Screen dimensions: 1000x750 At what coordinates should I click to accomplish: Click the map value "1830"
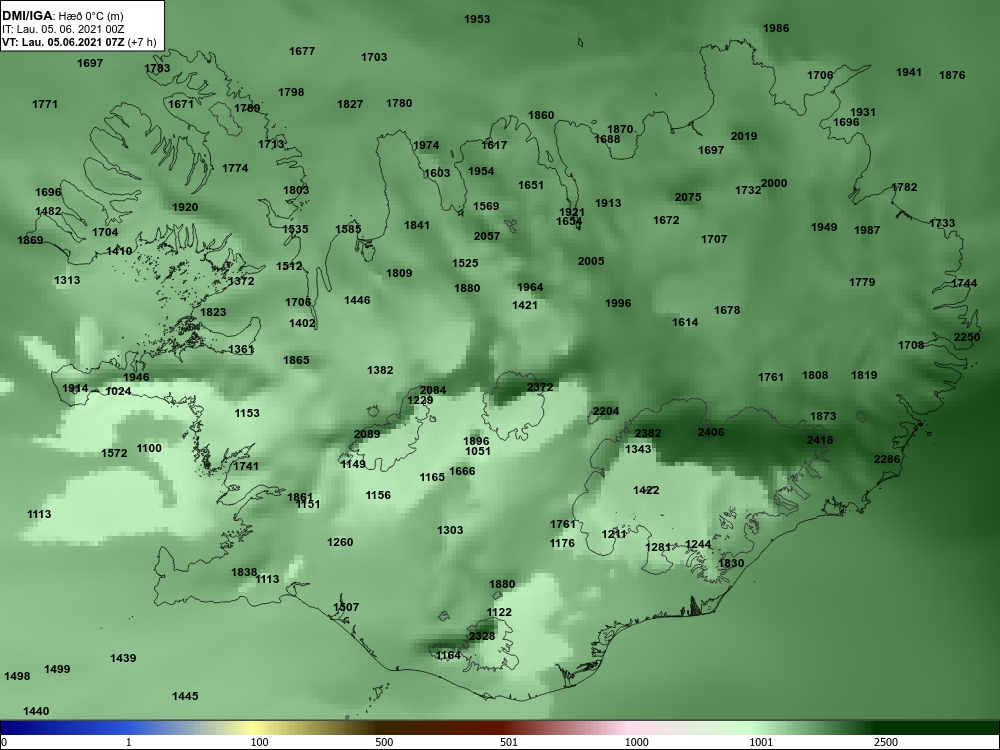pyautogui.click(x=731, y=564)
